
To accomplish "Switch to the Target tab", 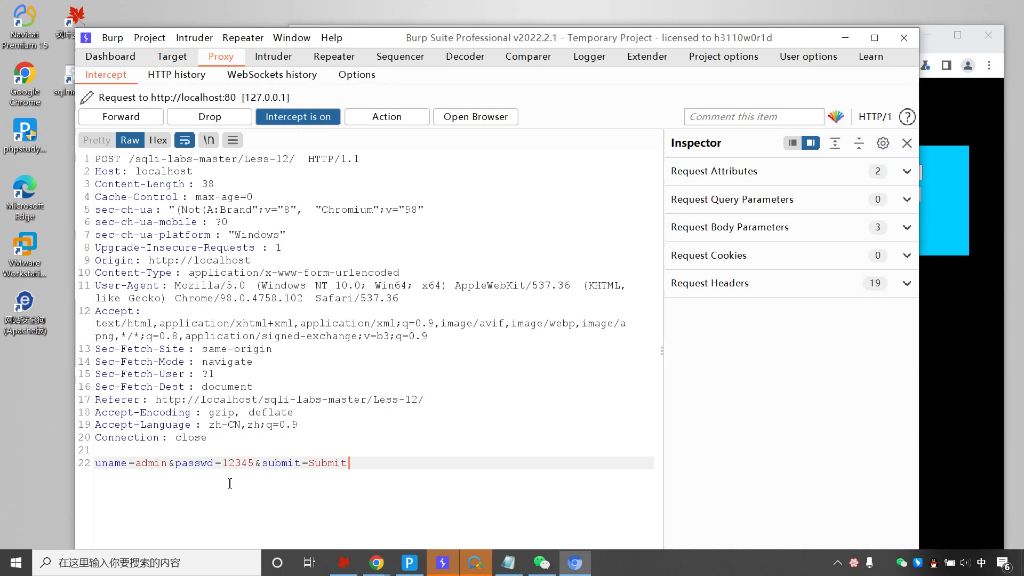I will pos(172,57).
